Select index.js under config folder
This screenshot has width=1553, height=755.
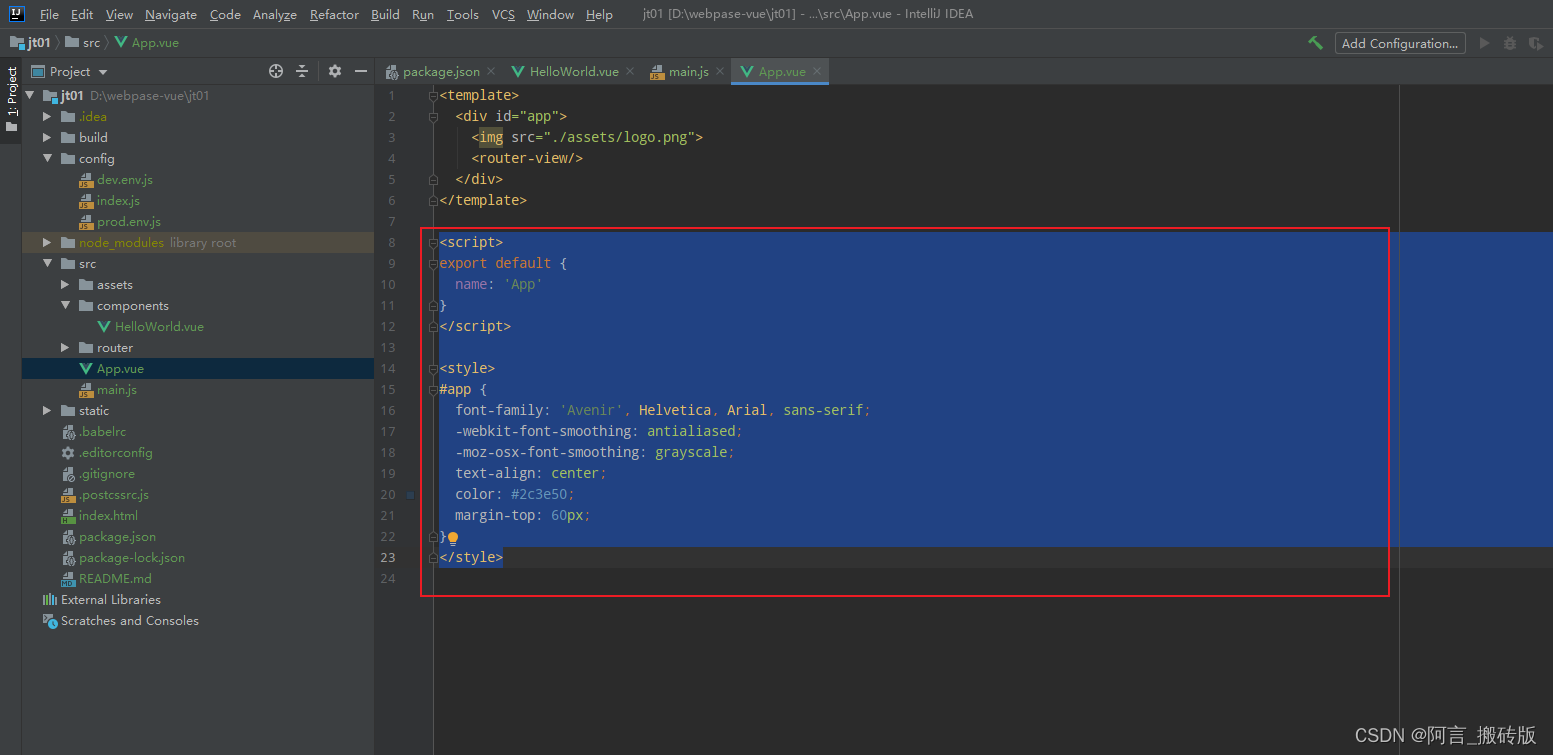(118, 200)
